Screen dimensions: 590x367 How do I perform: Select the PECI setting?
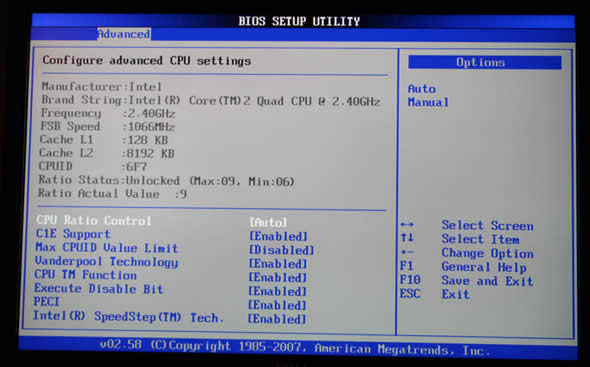[x=47, y=302]
